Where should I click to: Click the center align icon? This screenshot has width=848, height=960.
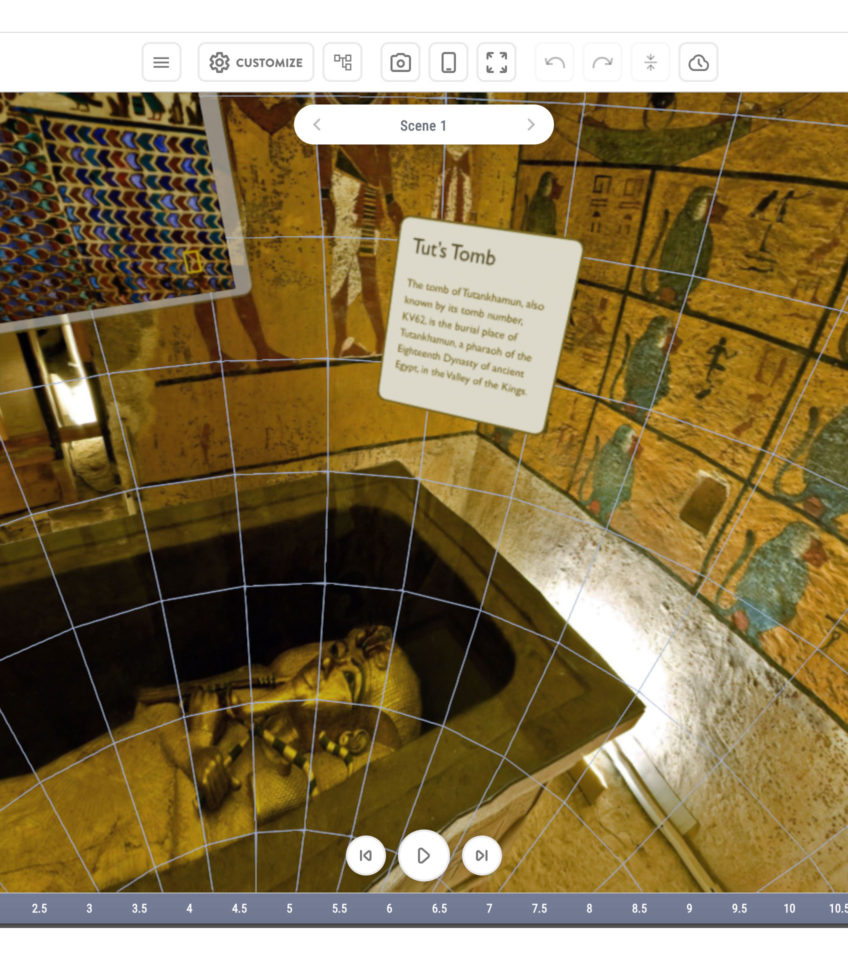click(650, 62)
